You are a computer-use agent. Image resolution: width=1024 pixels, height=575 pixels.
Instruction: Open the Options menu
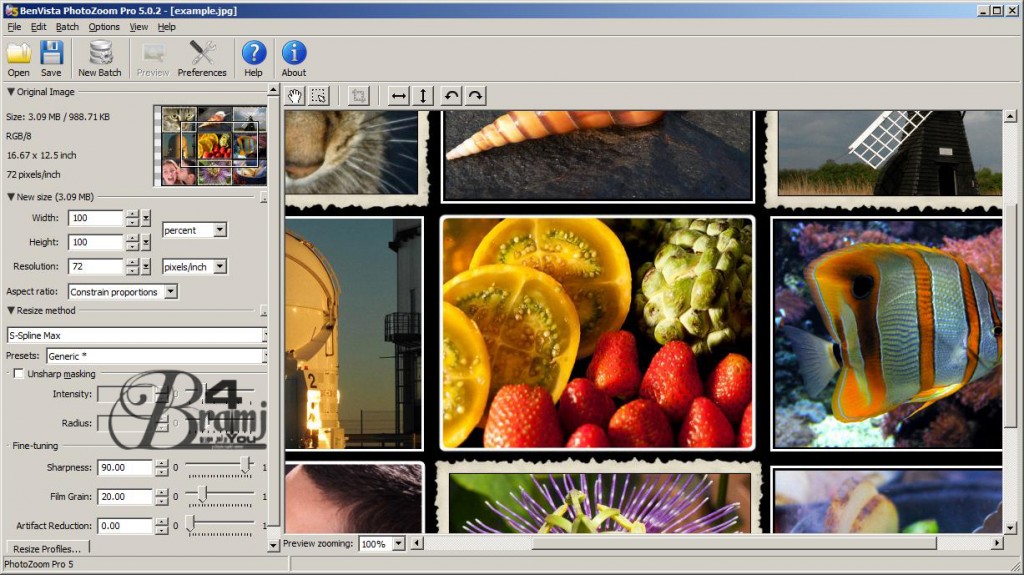104,27
